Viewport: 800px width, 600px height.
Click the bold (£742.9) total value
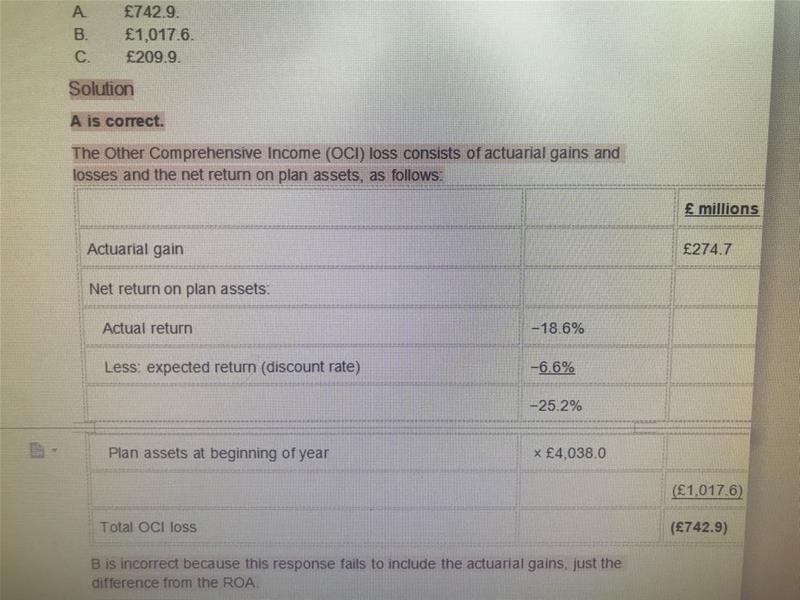(x=699, y=527)
